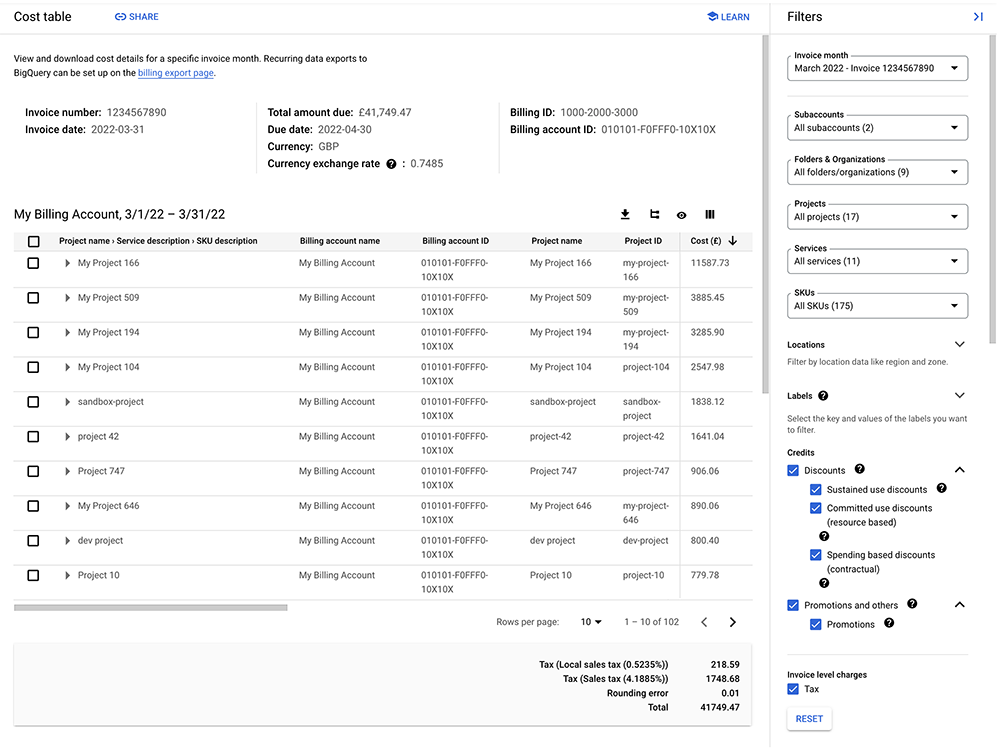Open the Services filter dropdown

click(877, 261)
